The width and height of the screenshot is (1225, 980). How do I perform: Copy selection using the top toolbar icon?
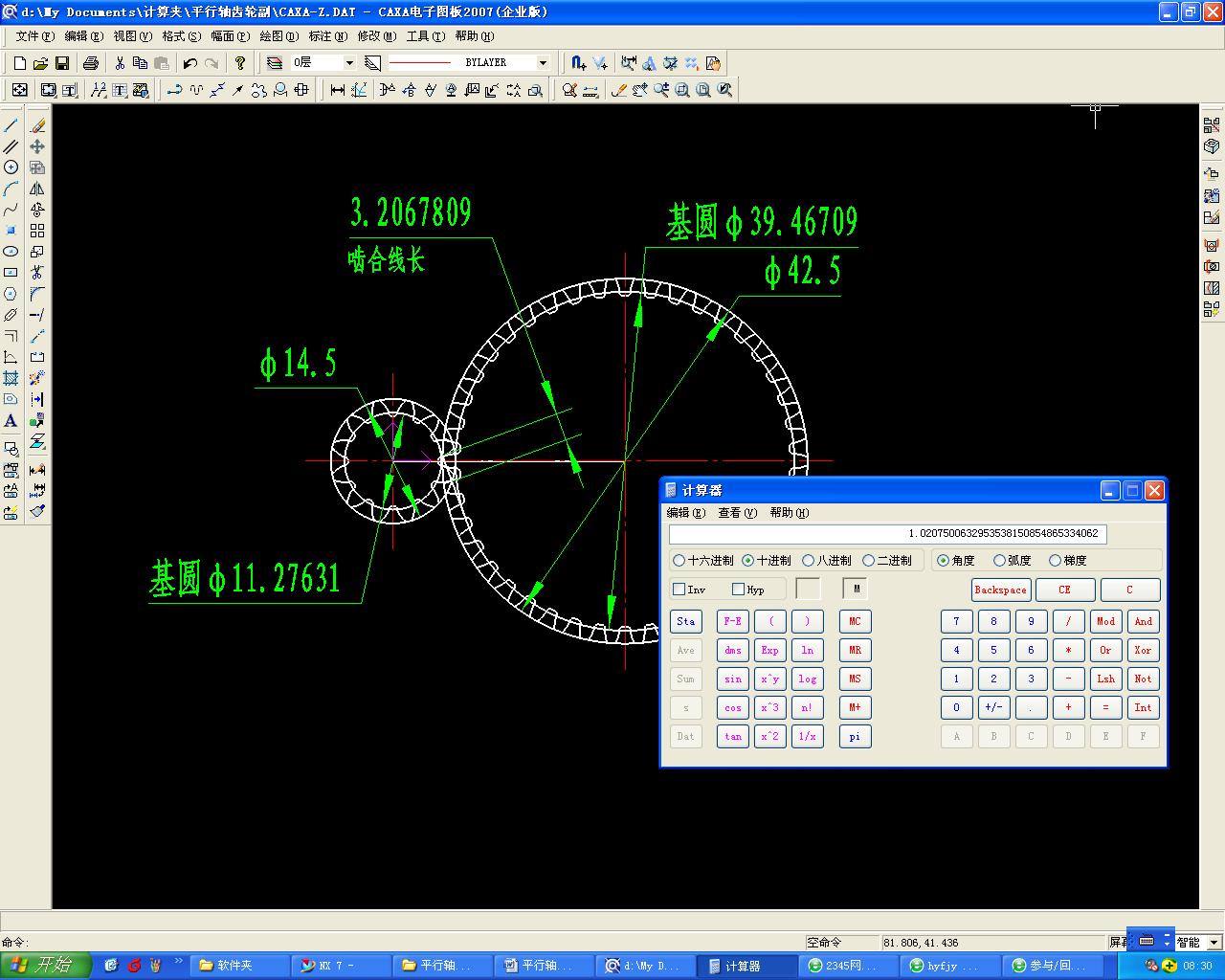[x=141, y=63]
